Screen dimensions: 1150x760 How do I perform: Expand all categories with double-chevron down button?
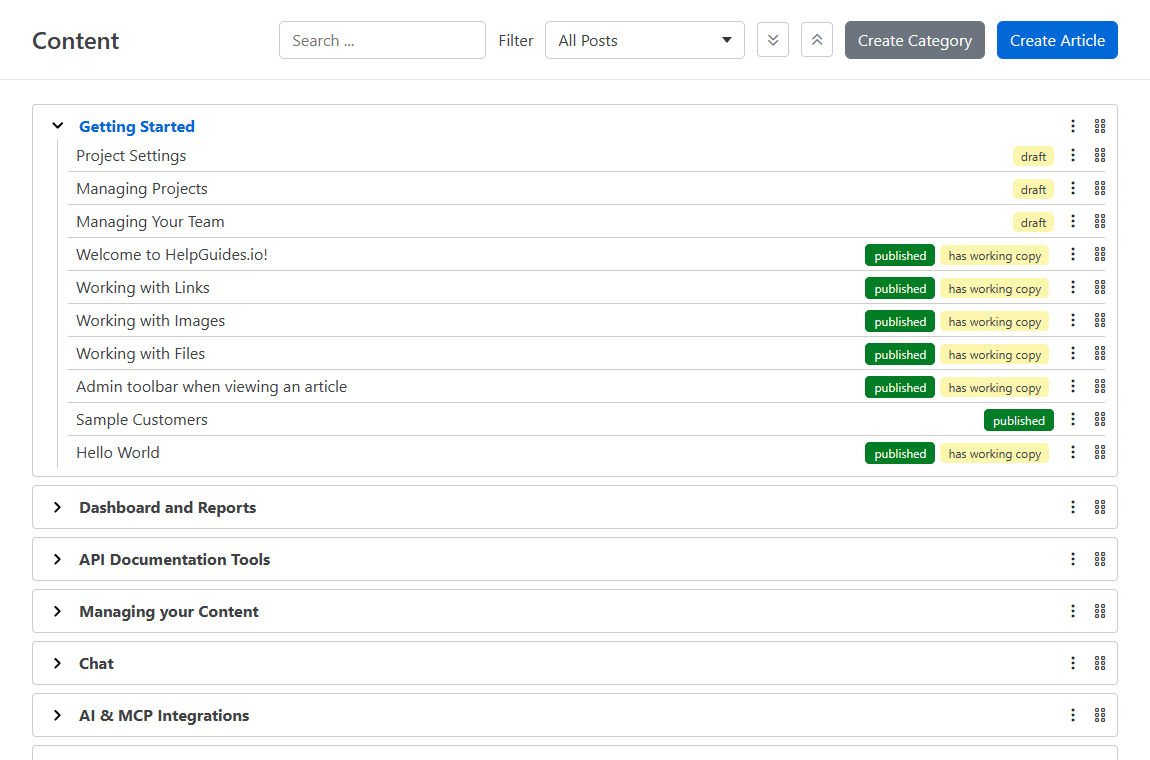773,40
